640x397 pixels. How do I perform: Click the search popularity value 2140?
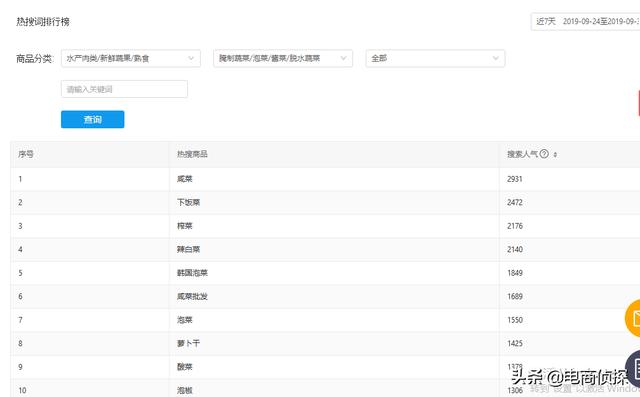[x=515, y=249]
